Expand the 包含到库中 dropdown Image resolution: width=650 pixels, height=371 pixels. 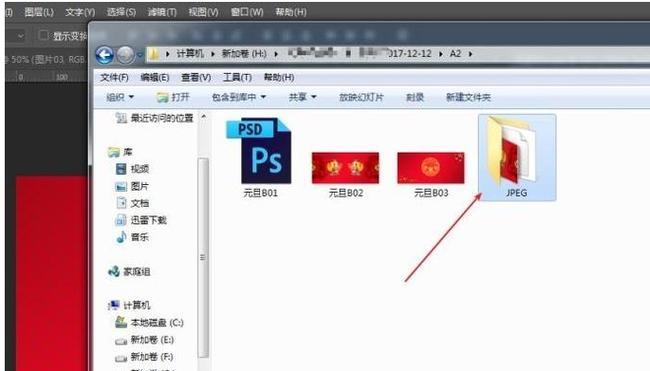pos(239,97)
